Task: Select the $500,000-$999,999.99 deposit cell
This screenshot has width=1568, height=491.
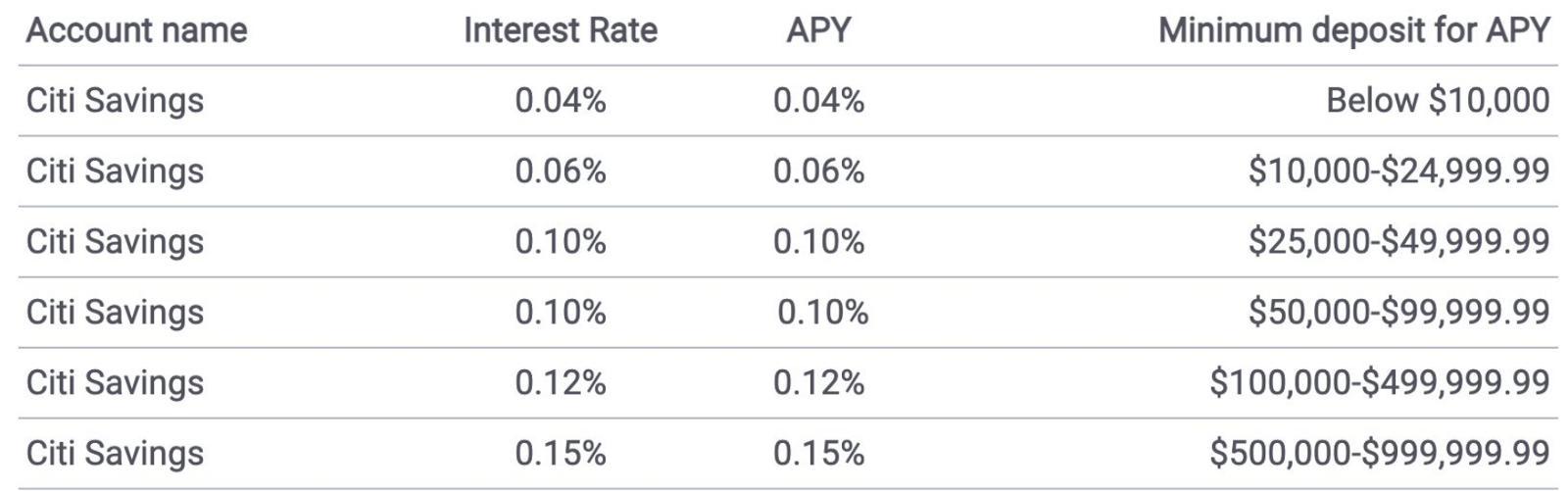Action: (1379, 453)
